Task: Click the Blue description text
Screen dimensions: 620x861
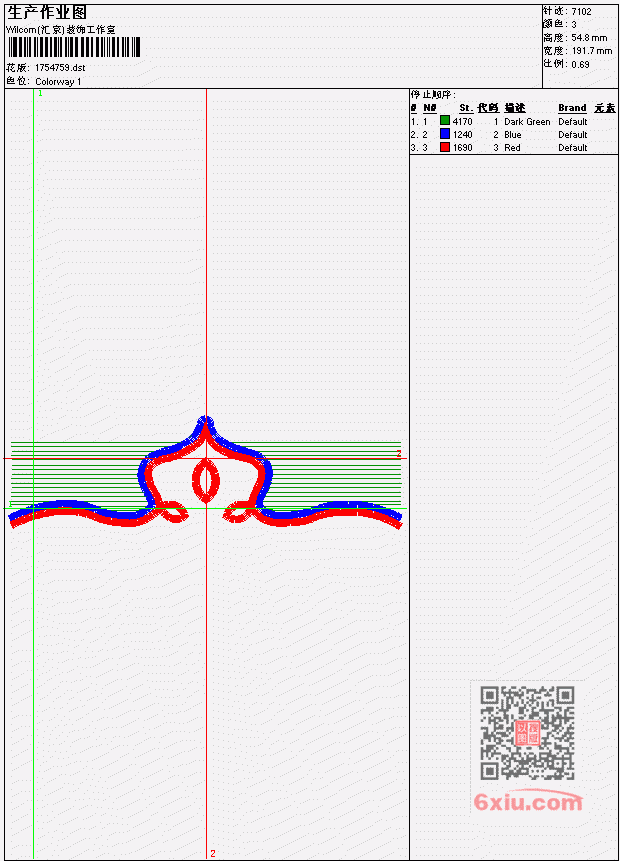Action: coord(513,135)
